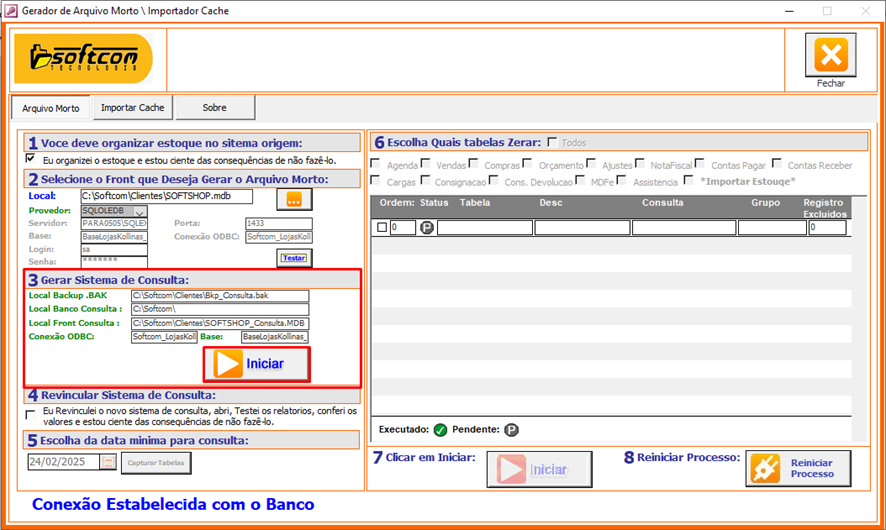Click the Porta field showing 1433
This screenshot has height=530, width=886.
coord(278,224)
